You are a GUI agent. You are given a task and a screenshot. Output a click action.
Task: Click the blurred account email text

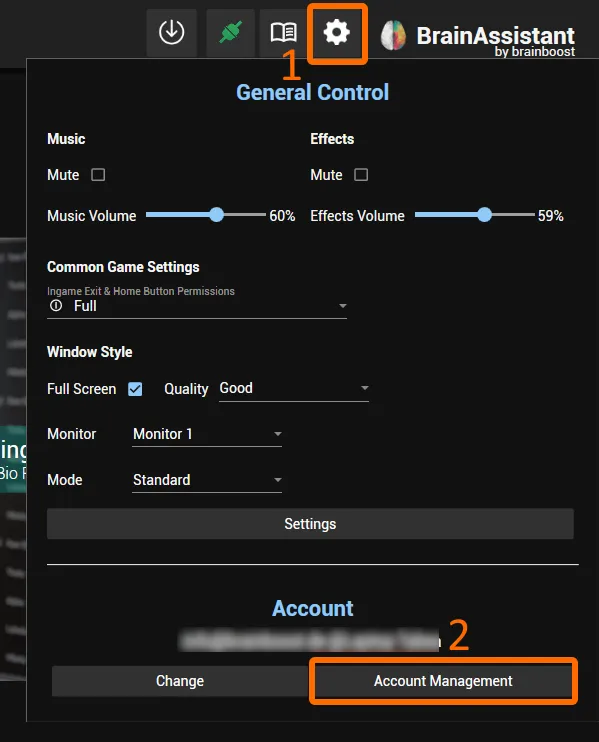(309, 640)
